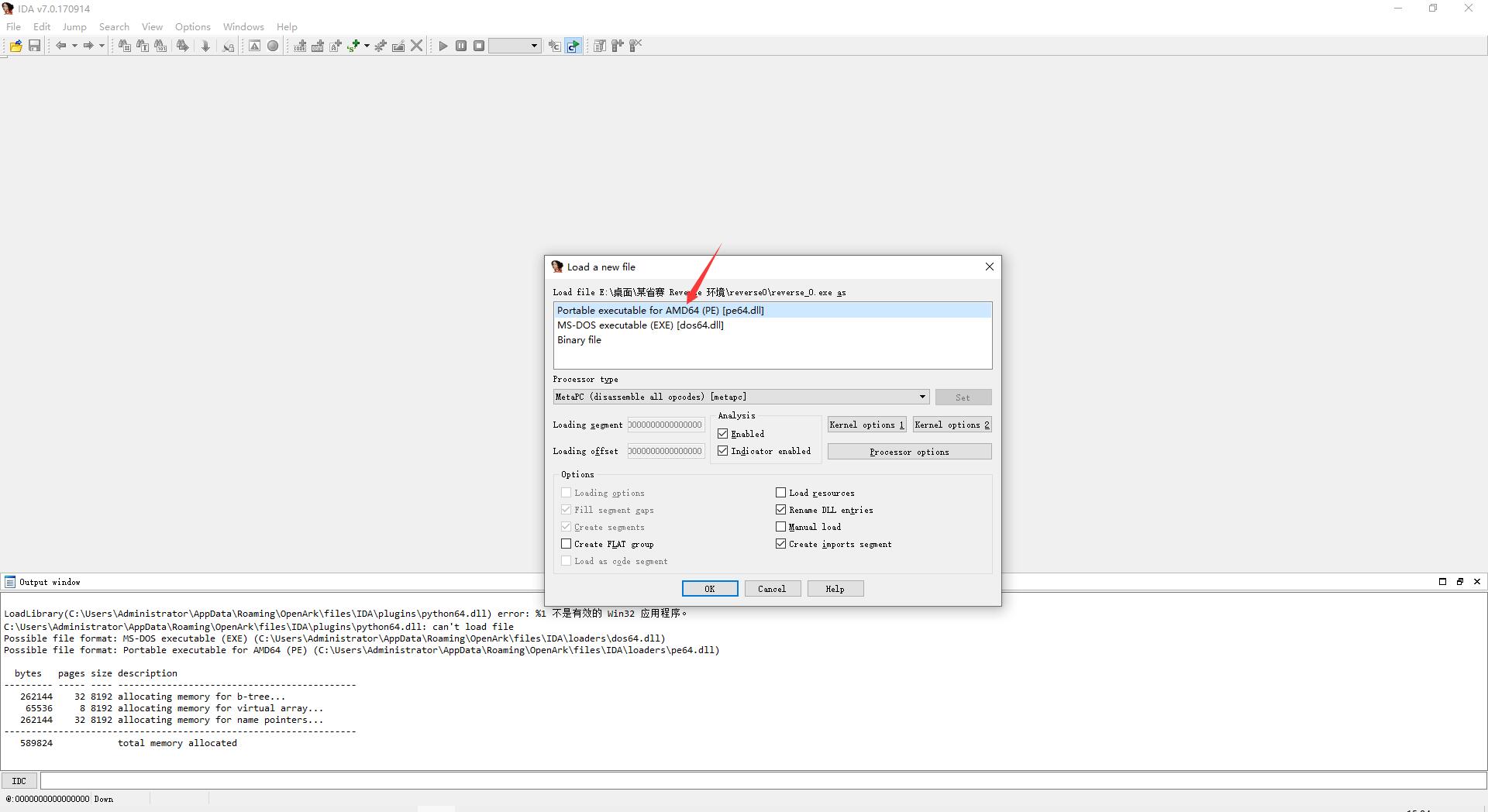Open the Windows menu
The height and width of the screenshot is (812, 1488).
[x=243, y=26]
